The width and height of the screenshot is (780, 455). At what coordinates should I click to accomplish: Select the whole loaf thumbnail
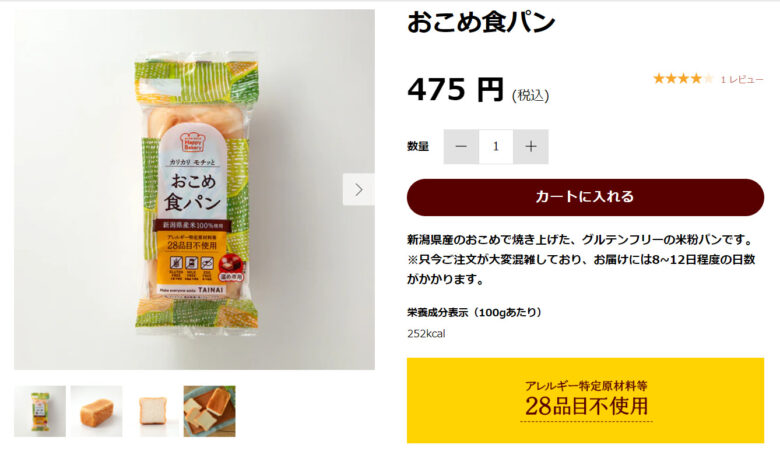click(x=97, y=411)
